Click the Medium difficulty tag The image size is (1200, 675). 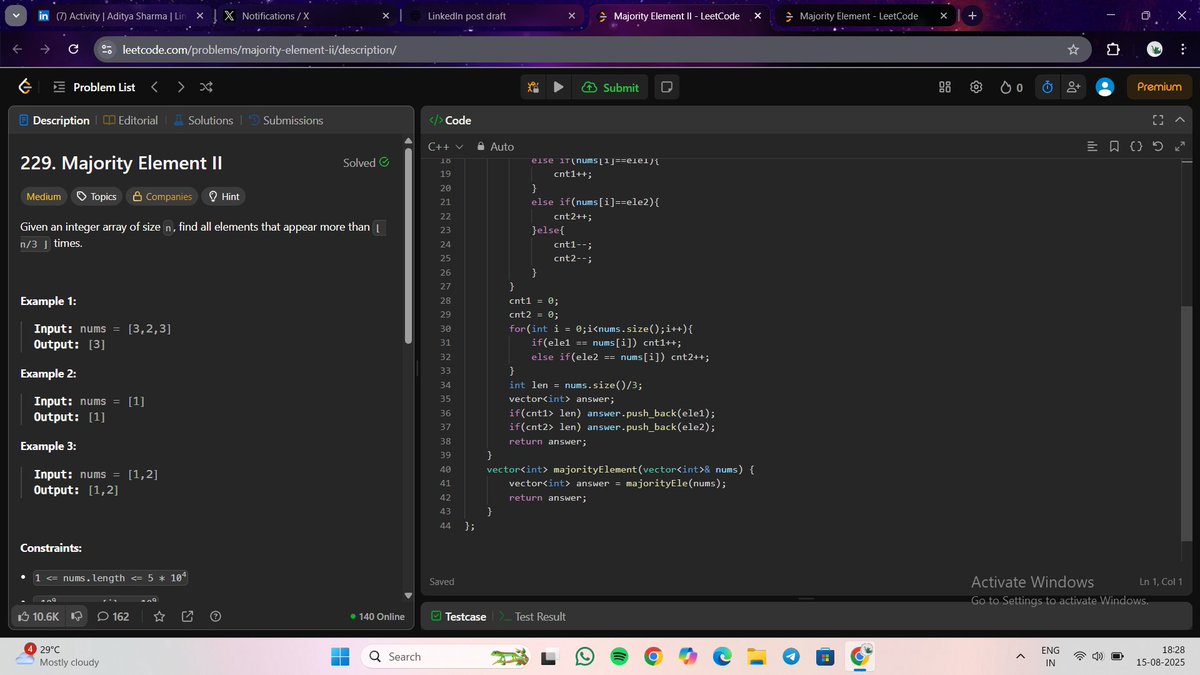[43, 196]
